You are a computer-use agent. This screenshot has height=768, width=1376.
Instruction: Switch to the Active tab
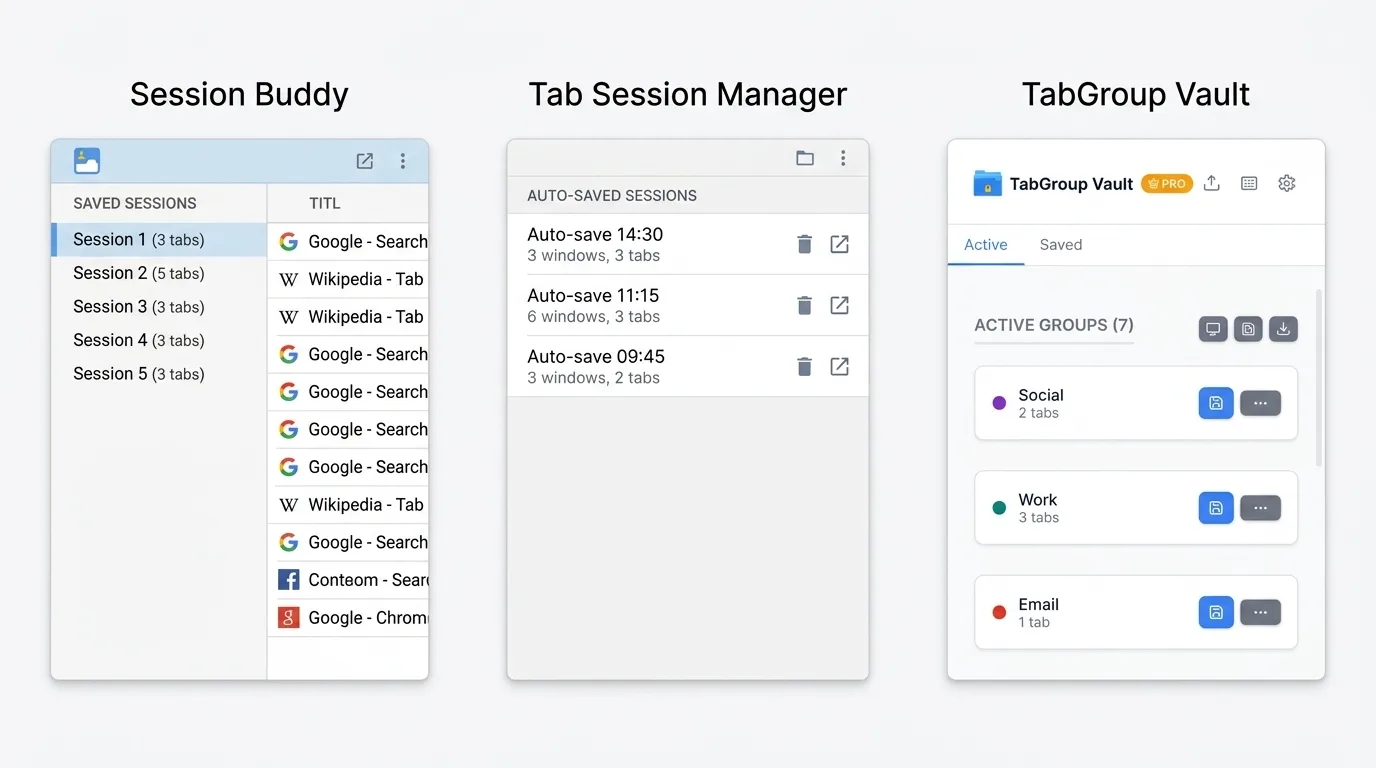click(986, 245)
